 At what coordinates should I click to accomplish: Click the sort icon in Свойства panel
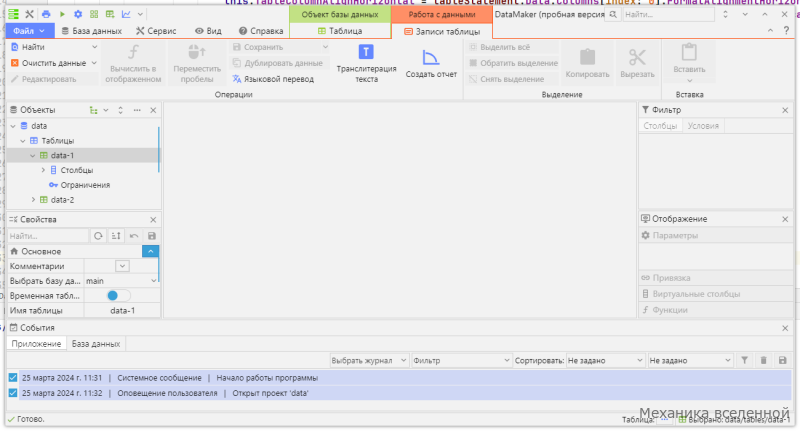pos(116,236)
